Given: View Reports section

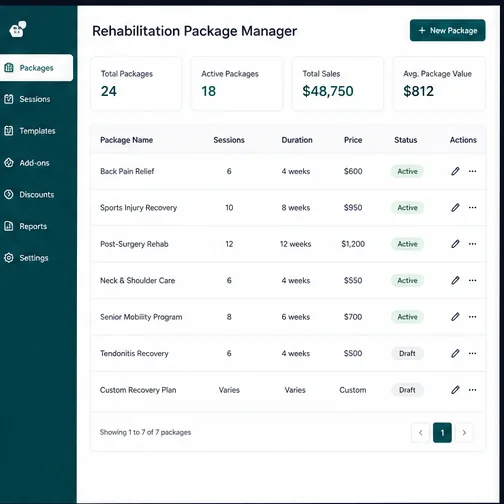Looking at the screenshot, I should 33,226.
